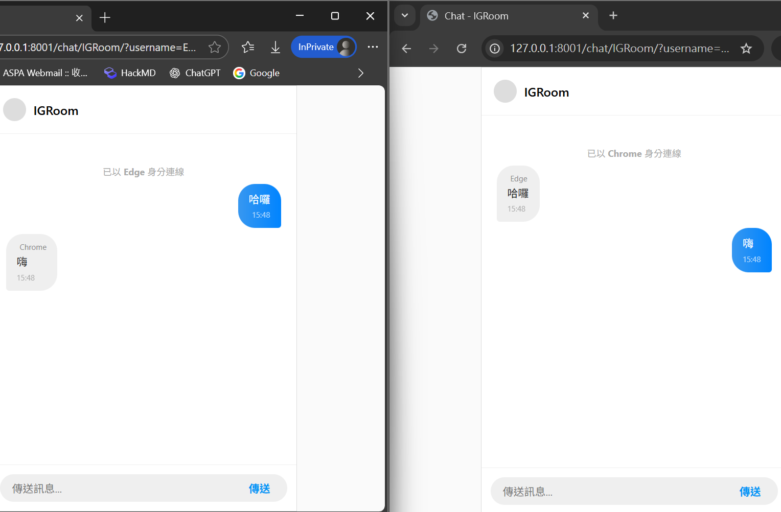Click the Edge address bar URL
The image size is (781, 512).
(98, 47)
